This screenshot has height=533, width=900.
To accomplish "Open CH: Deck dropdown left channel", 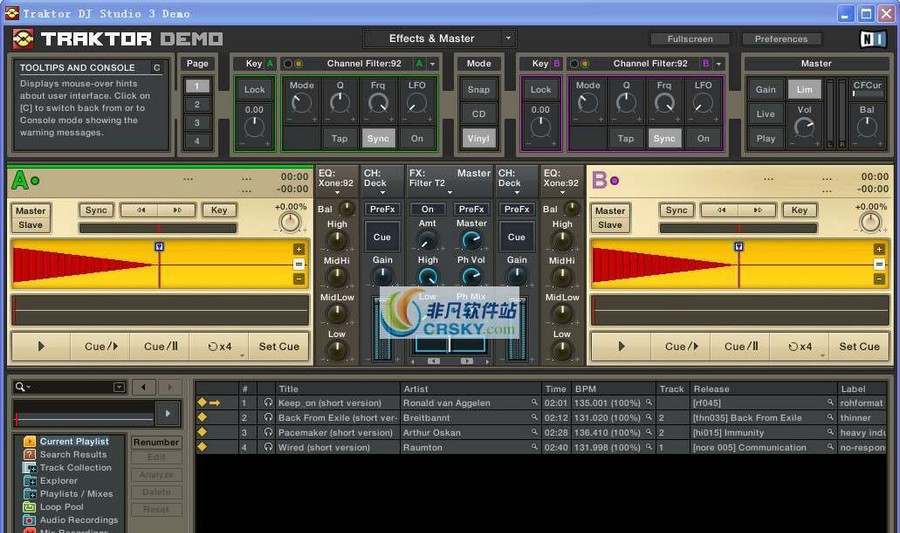I will pyautogui.click(x=382, y=193).
